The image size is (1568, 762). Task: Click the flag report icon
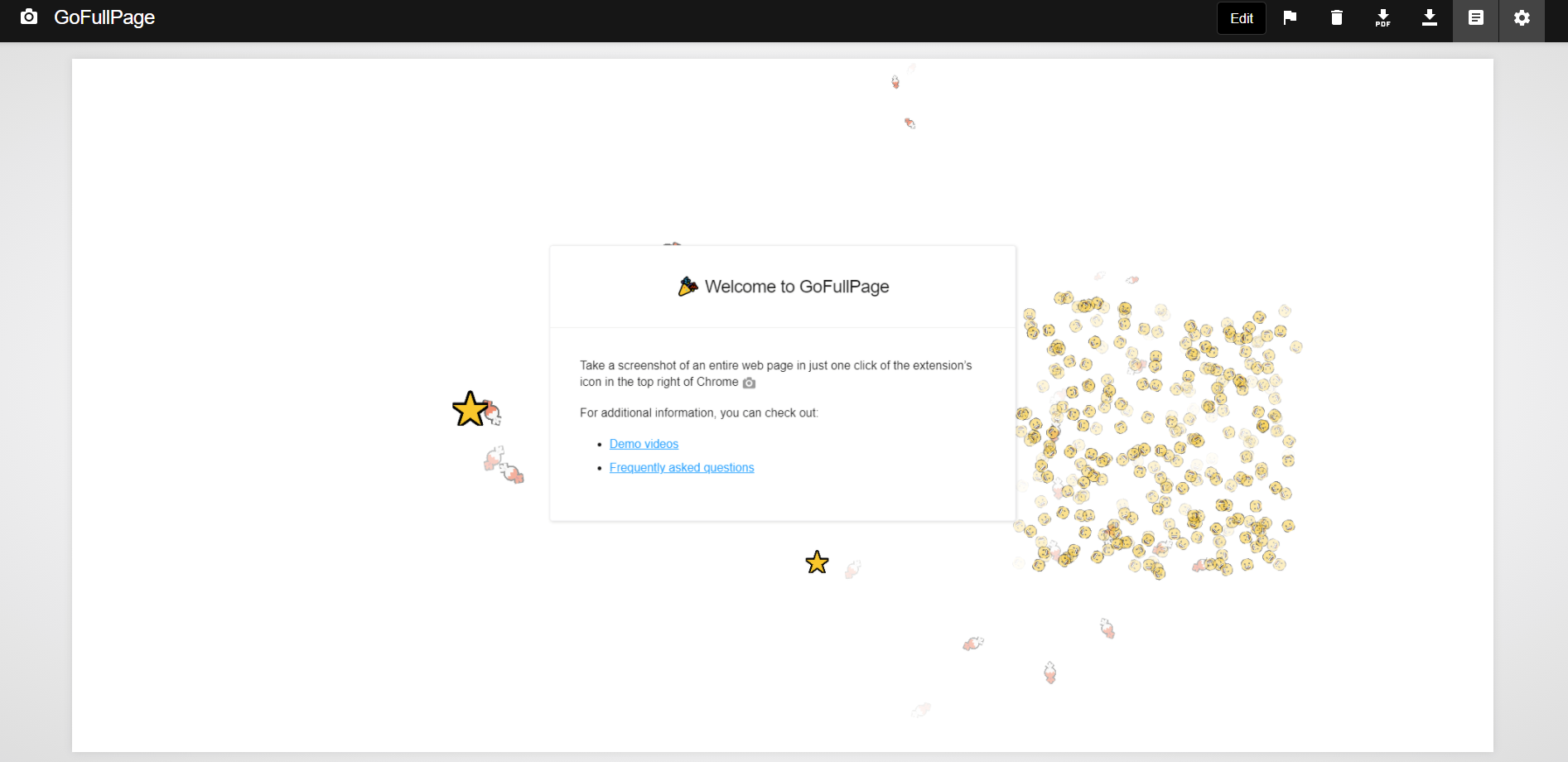coord(1290,17)
